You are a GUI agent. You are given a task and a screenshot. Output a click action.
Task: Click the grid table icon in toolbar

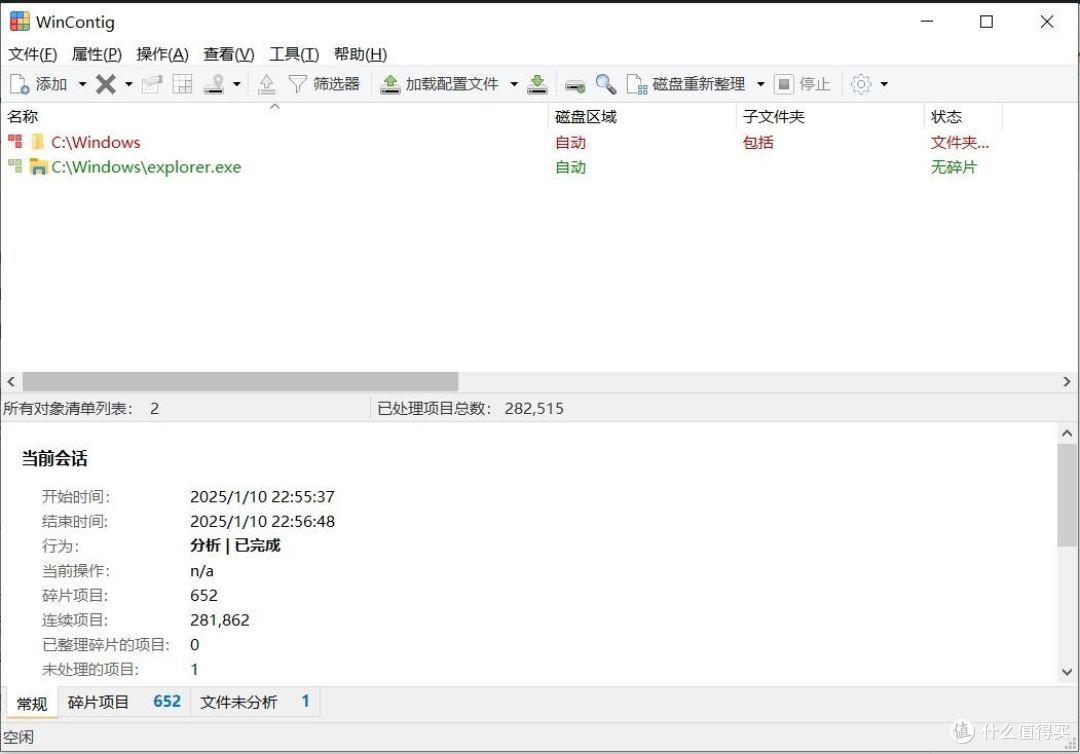[183, 84]
